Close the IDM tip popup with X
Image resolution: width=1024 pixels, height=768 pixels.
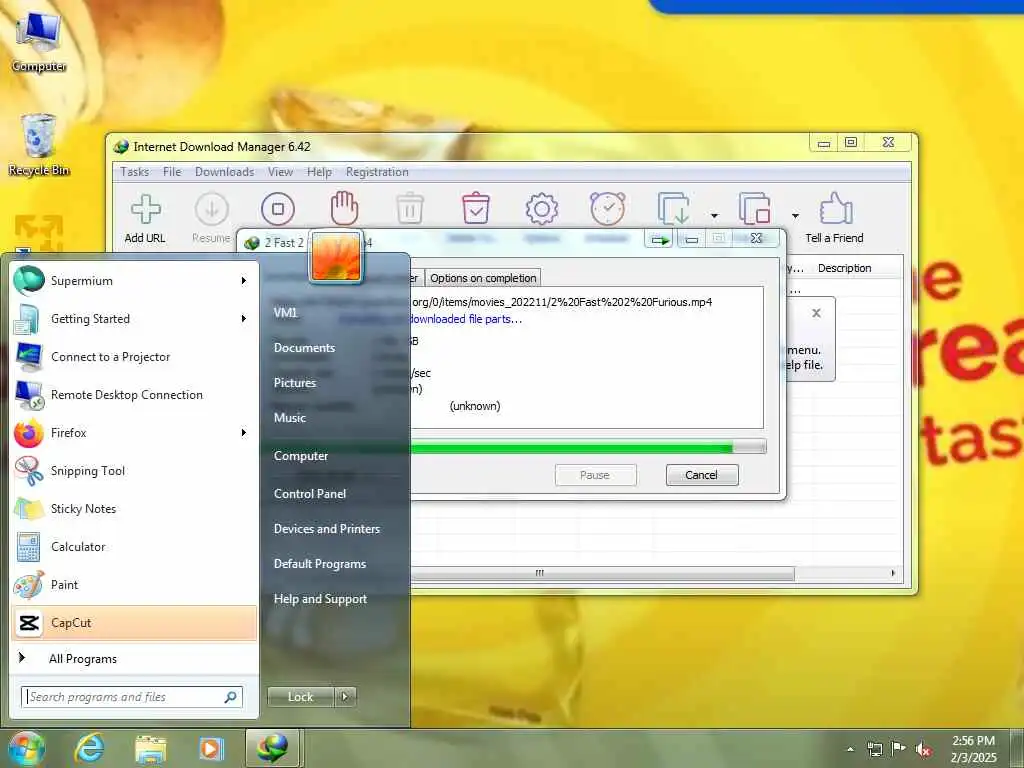point(816,313)
